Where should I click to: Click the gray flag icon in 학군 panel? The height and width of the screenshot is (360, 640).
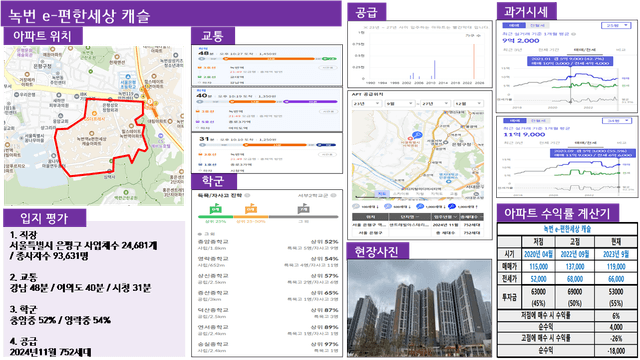tap(303, 210)
